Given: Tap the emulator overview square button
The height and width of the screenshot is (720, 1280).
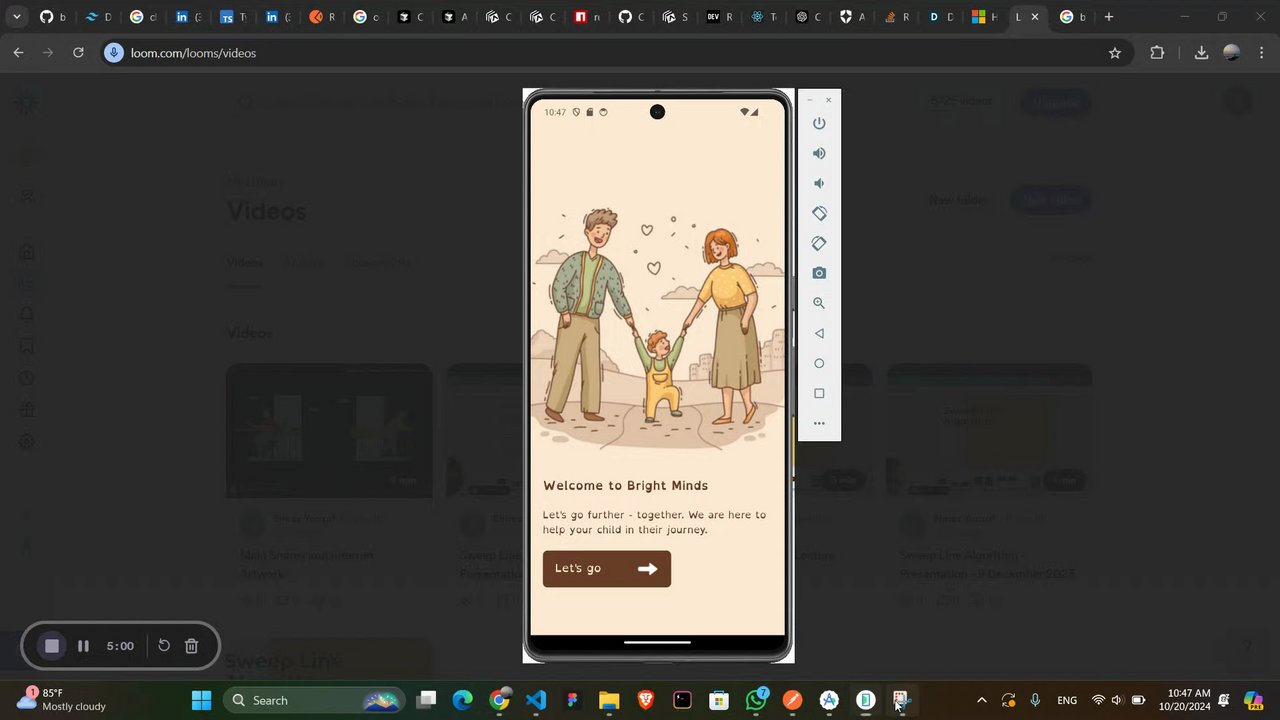Looking at the screenshot, I should coord(819,393).
